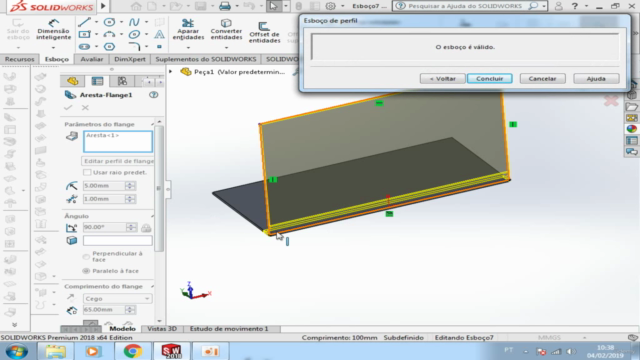Select the Spline sketch tool
The image size is (640, 360).
point(134,22)
